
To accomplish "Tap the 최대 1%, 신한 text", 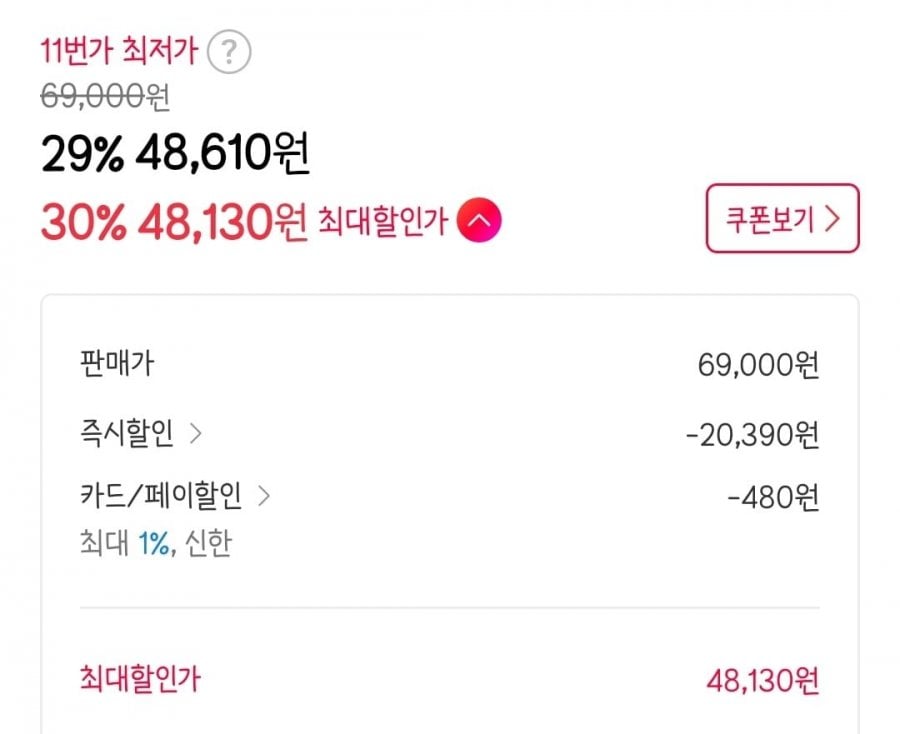I will (155, 546).
